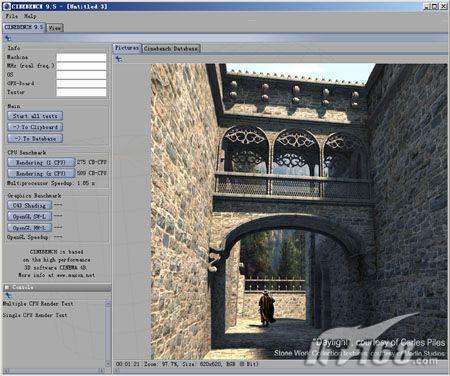
Task: Click the pin icon under the Pictures tab
Action: click(x=118, y=59)
